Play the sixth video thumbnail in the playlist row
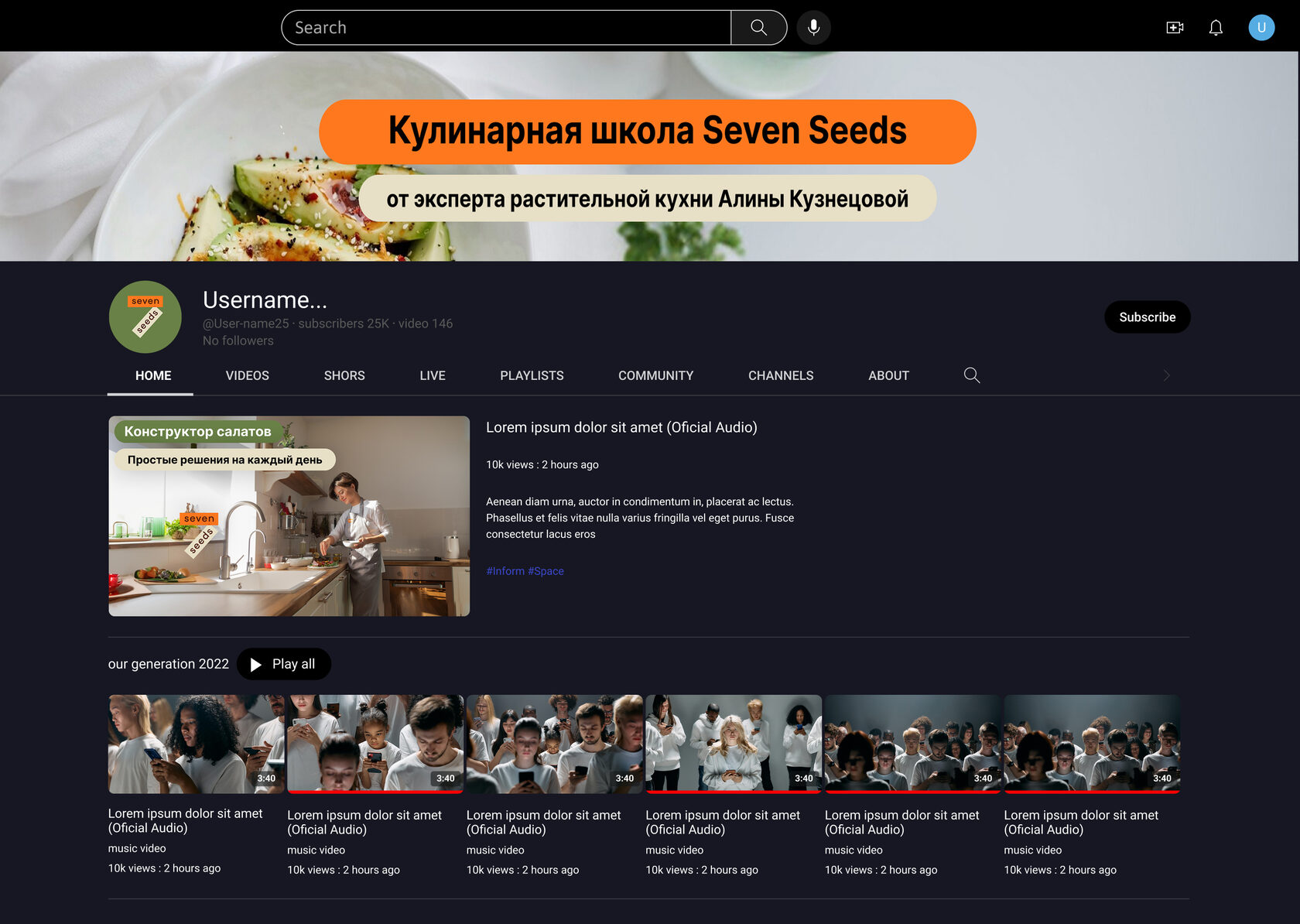 click(1092, 744)
